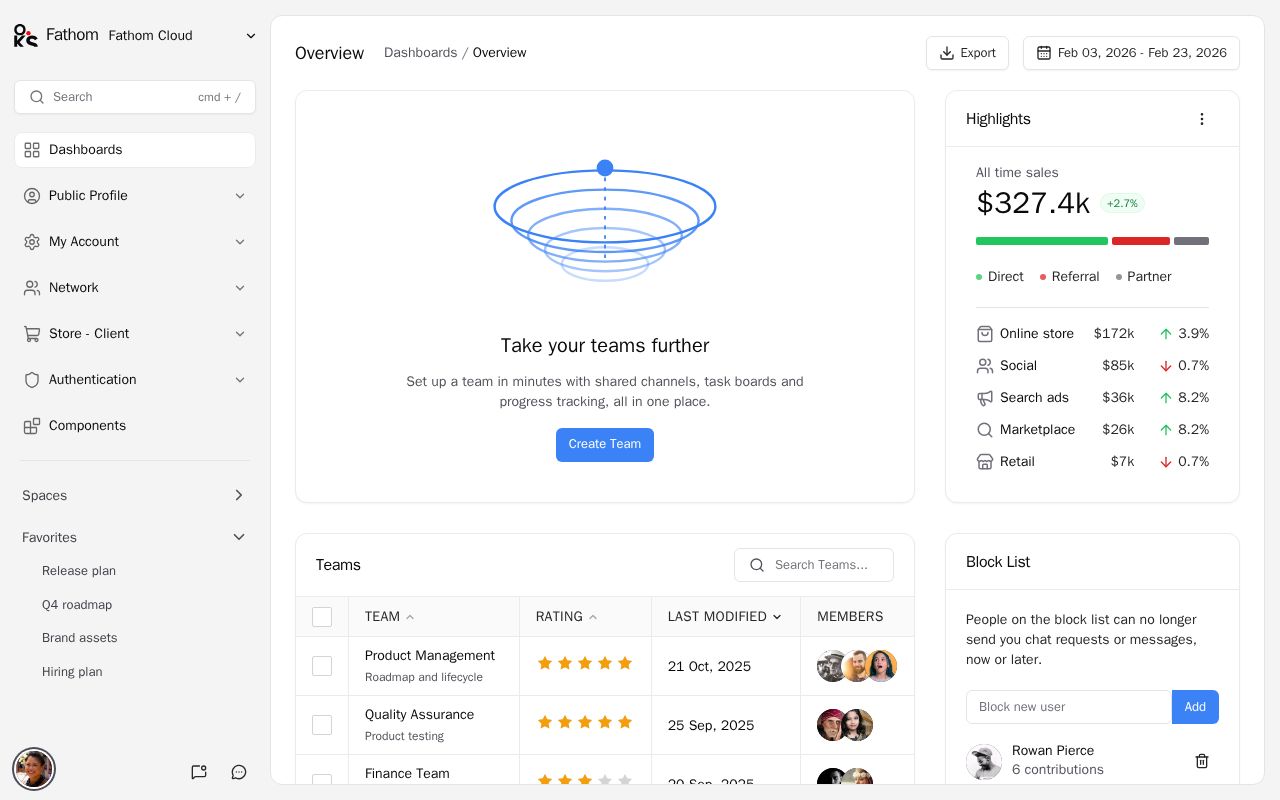Click the Fathom logo icon
1280x800 pixels.
click(25, 35)
